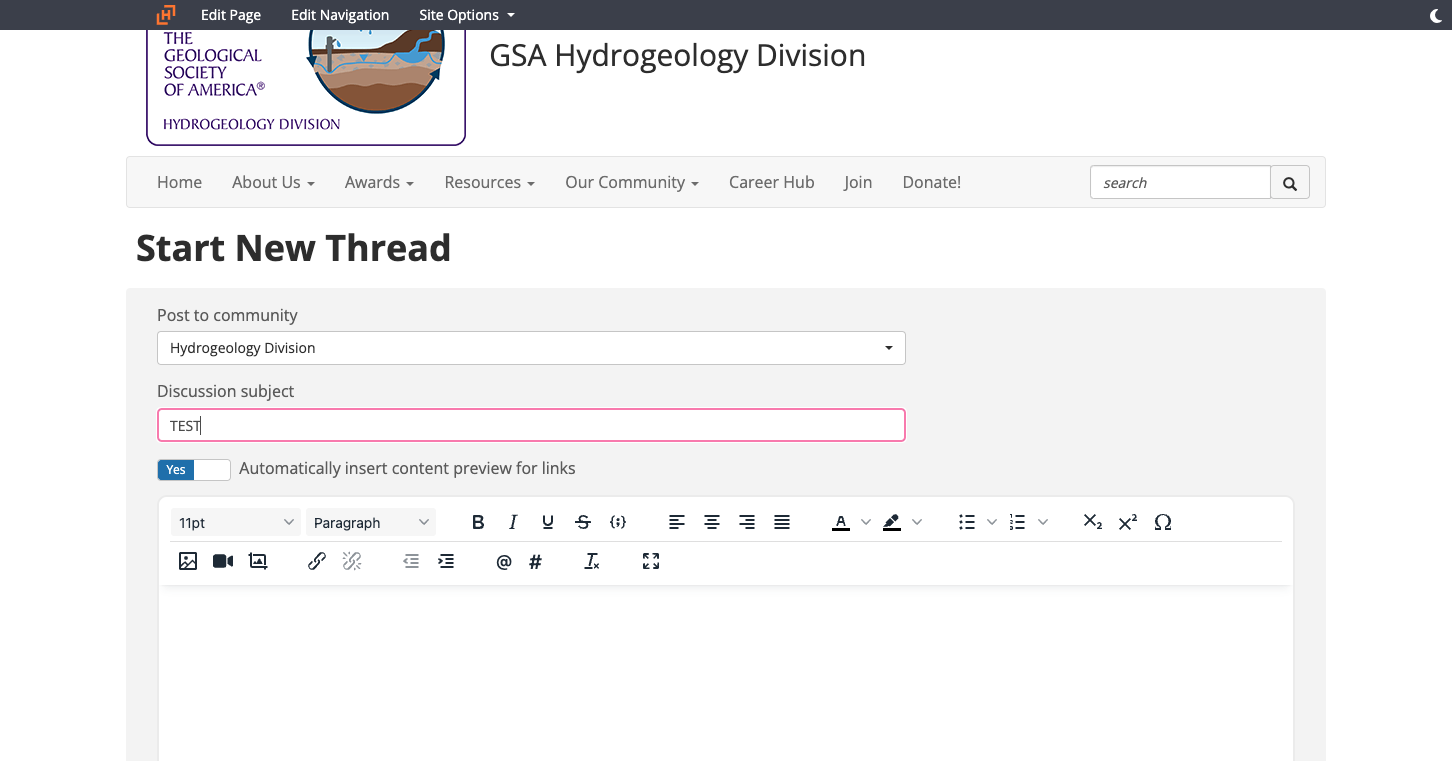Click the Donate! link
Viewport: 1452px width, 761px height.
click(x=932, y=182)
